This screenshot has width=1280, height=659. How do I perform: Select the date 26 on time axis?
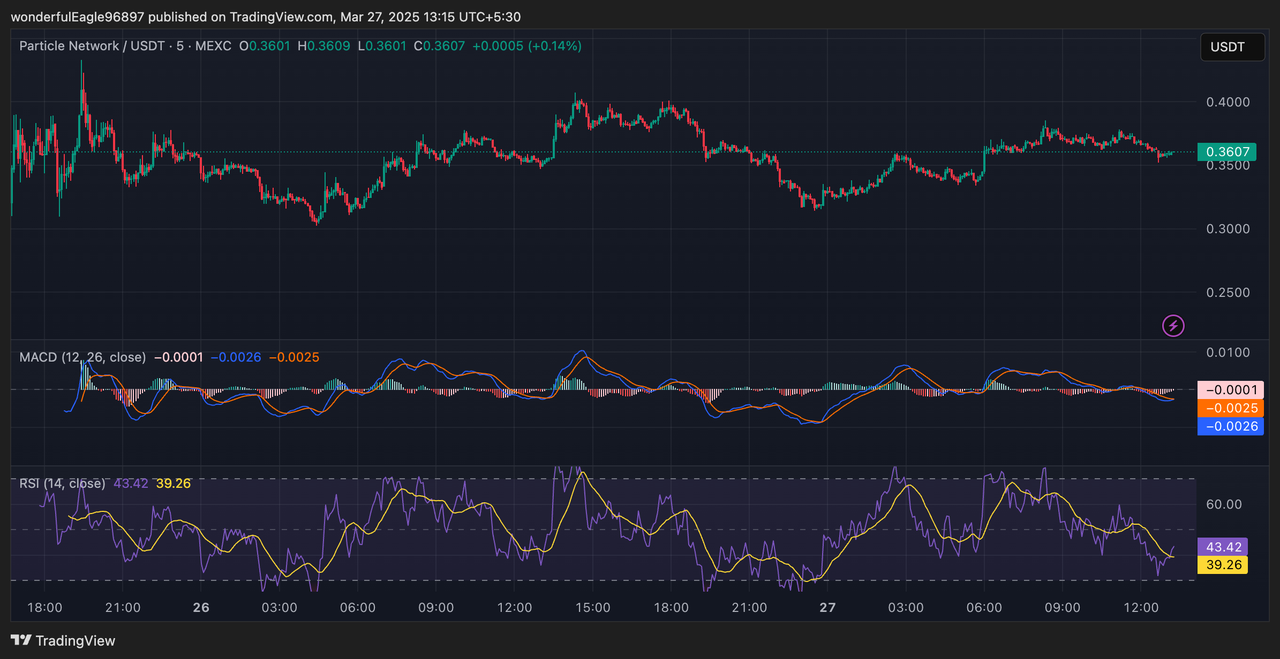201,607
